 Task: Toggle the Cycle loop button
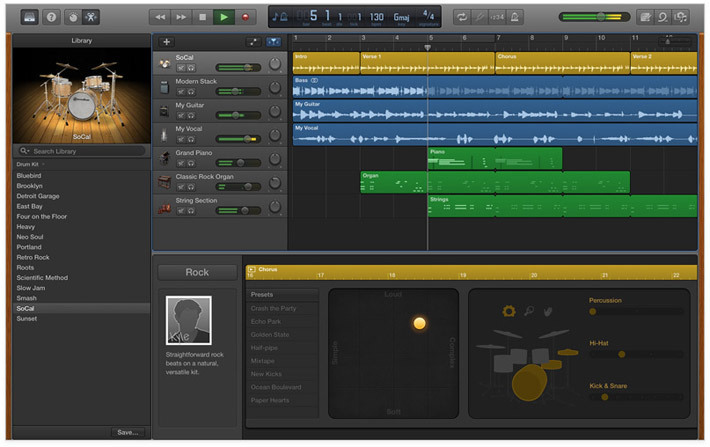click(463, 17)
